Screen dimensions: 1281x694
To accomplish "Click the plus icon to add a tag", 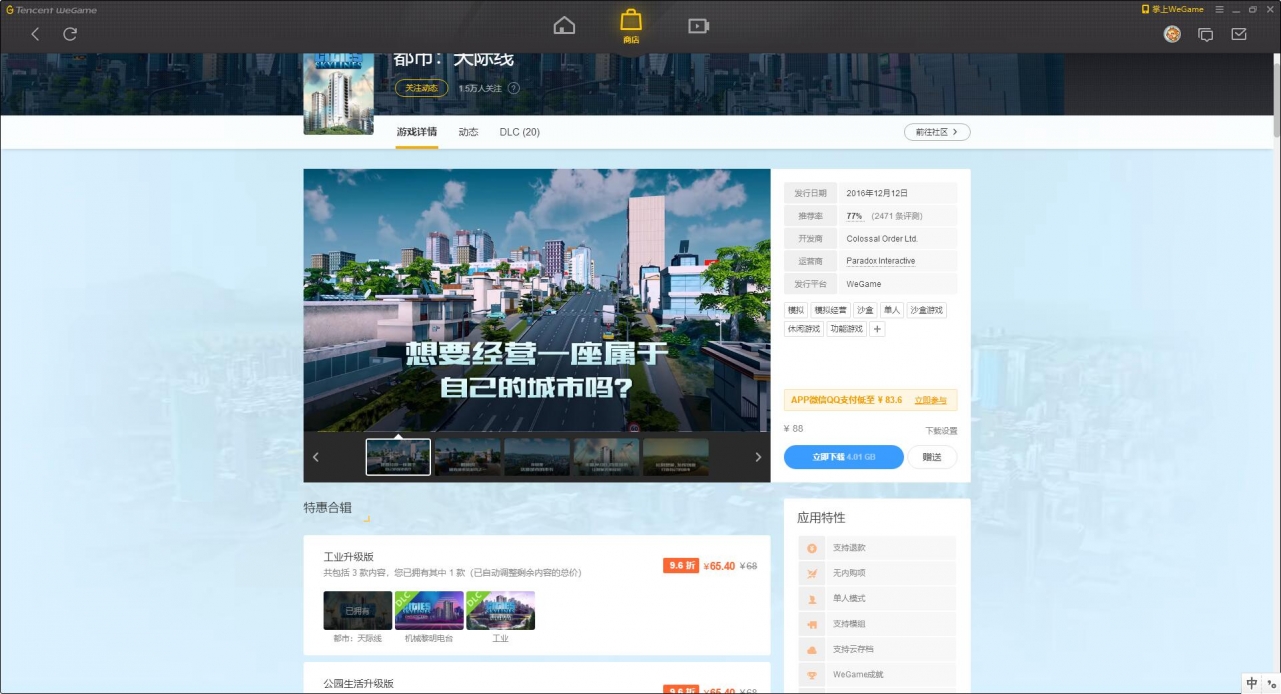I will (x=877, y=329).
